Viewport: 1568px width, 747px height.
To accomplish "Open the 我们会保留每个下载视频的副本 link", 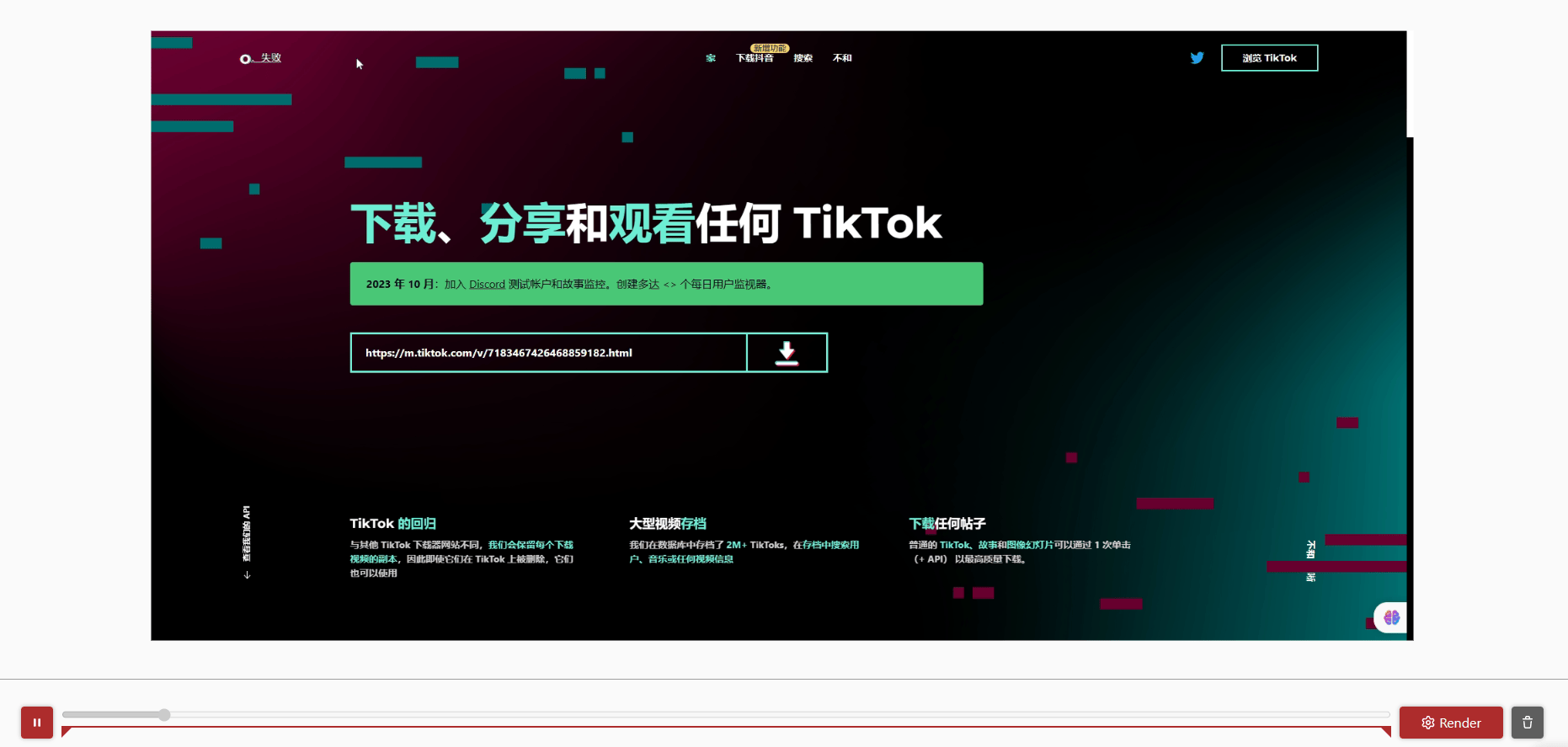I will (x=461, y=552).
